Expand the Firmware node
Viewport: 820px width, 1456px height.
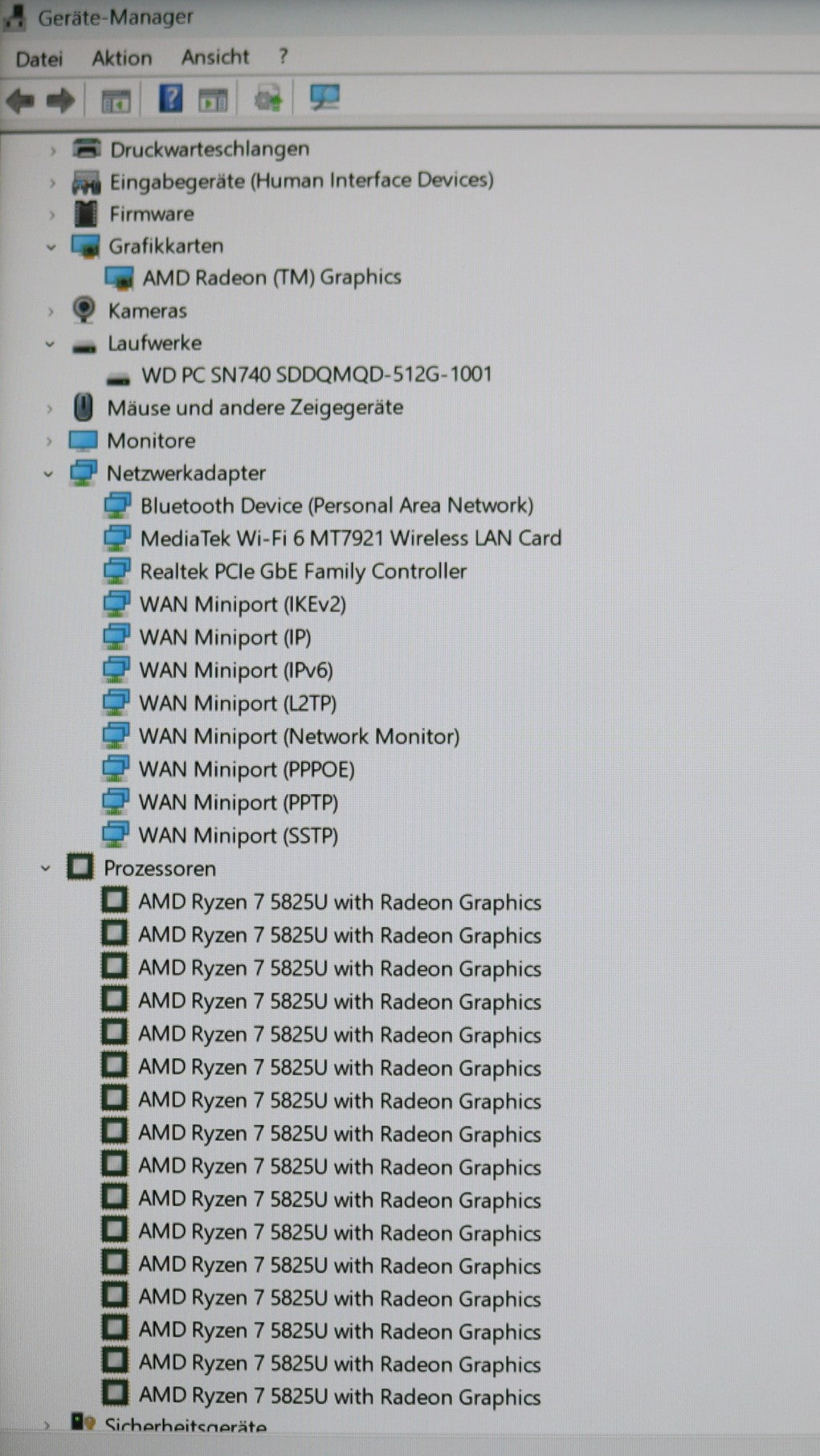point(52,215)
